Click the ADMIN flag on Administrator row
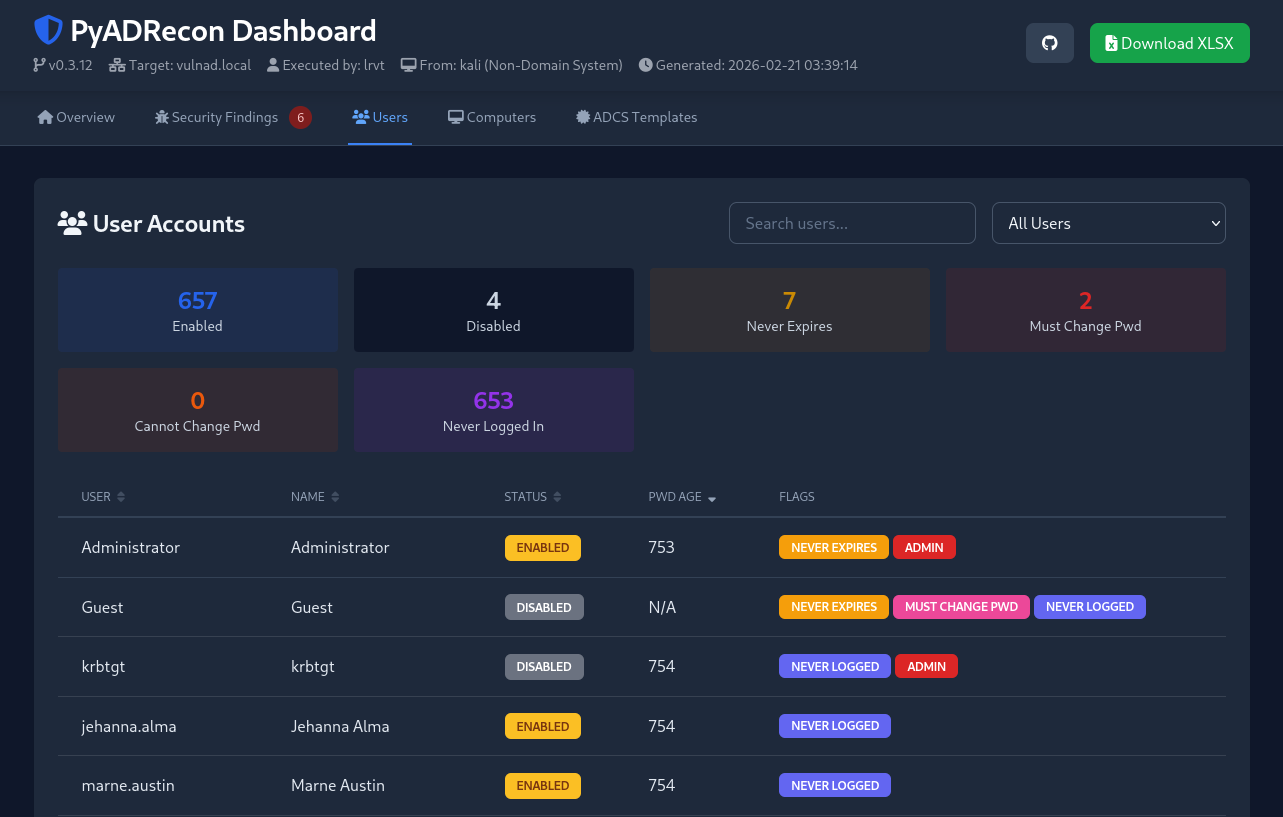This screenshot has width=1283, height=817. click(x=924, y=547)
